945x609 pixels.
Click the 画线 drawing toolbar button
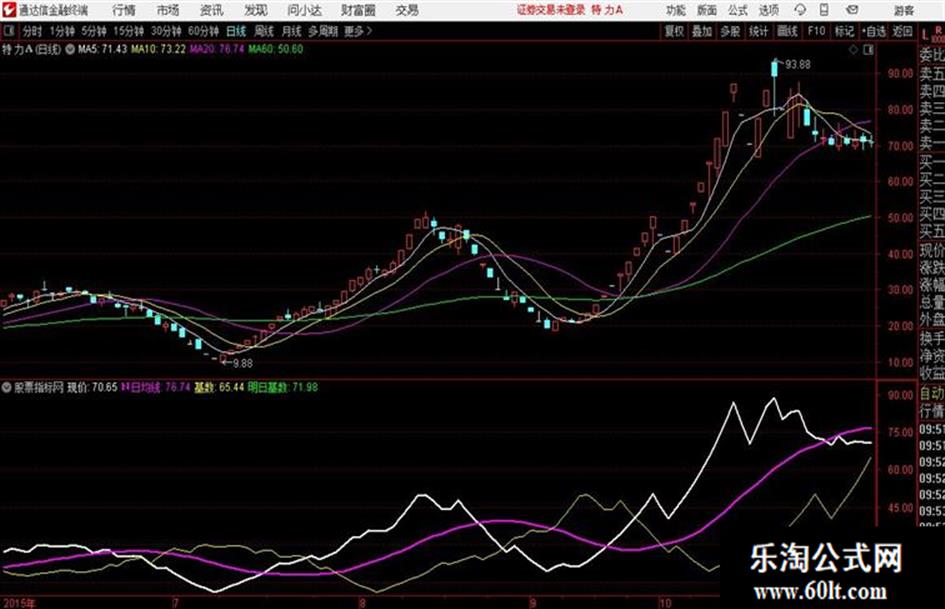coord(787,31)
